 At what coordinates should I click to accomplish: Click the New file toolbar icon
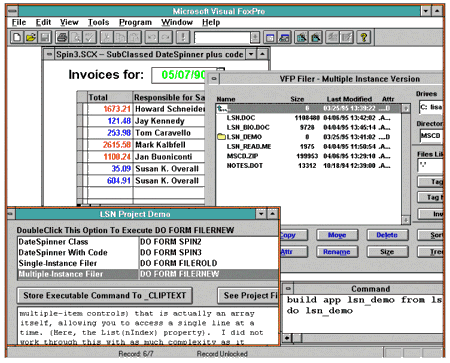(16, 37)
